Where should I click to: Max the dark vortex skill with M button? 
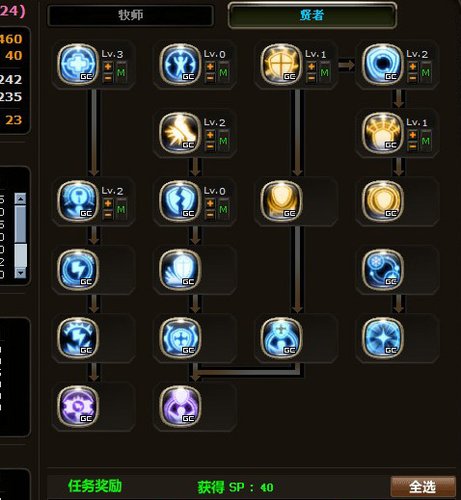pos(426,72)
